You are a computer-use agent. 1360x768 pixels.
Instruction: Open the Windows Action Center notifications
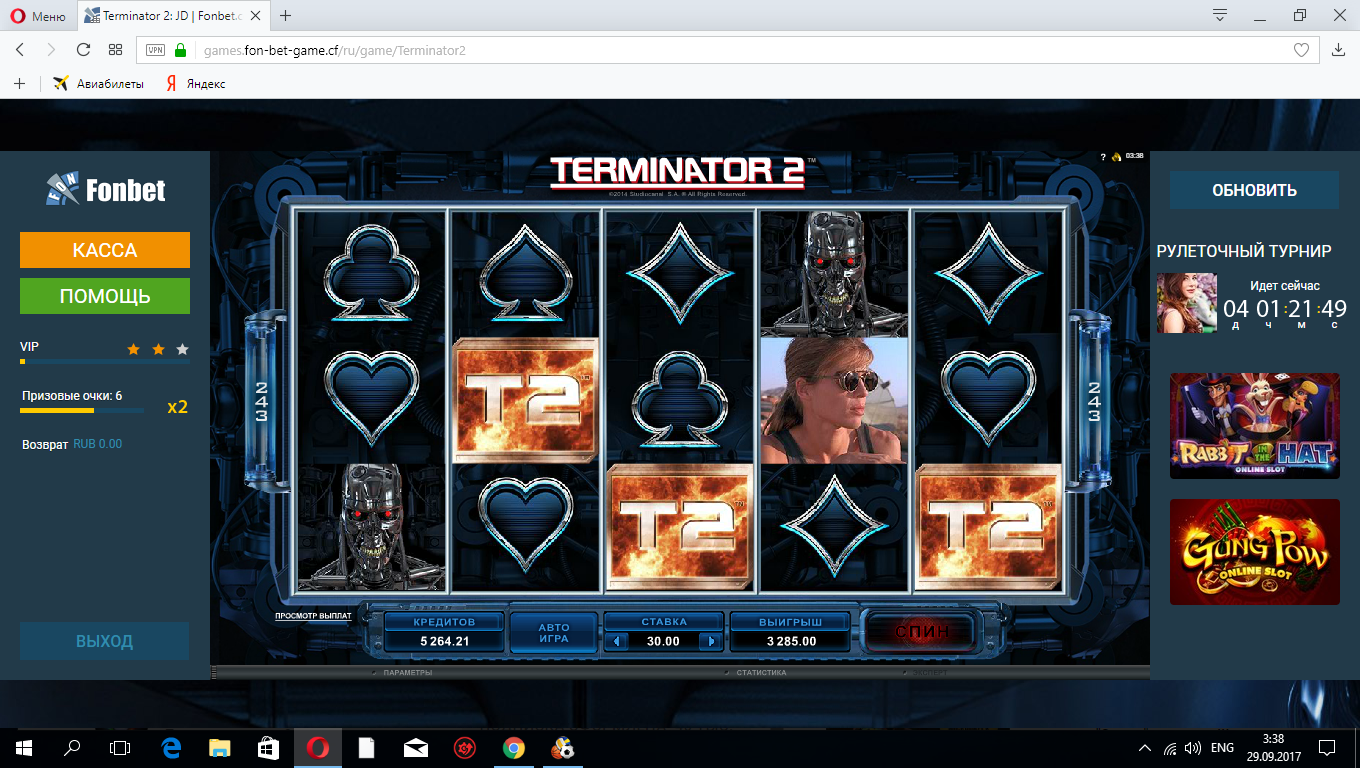coord(1327,747)
